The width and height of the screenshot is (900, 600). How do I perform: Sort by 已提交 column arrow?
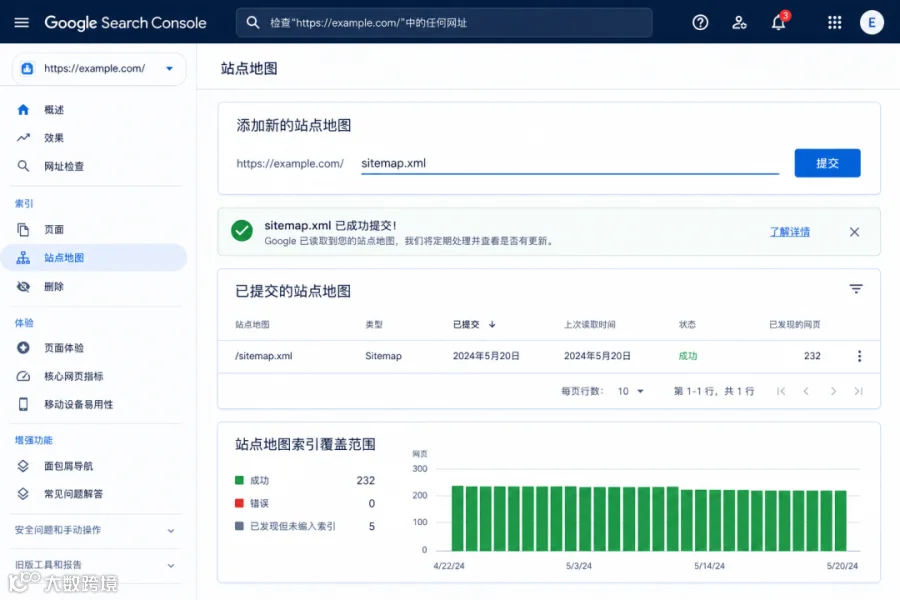[x=492, y=324]
